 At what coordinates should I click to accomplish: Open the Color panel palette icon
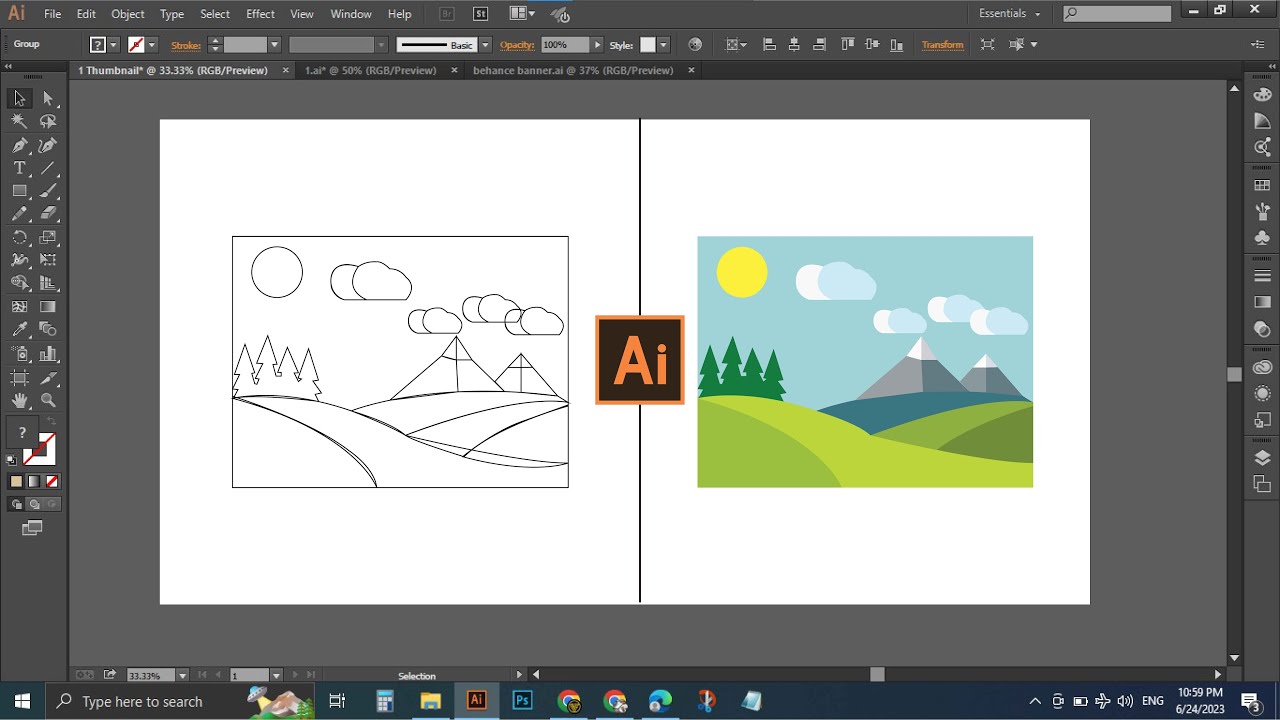tap(1262, 94)
